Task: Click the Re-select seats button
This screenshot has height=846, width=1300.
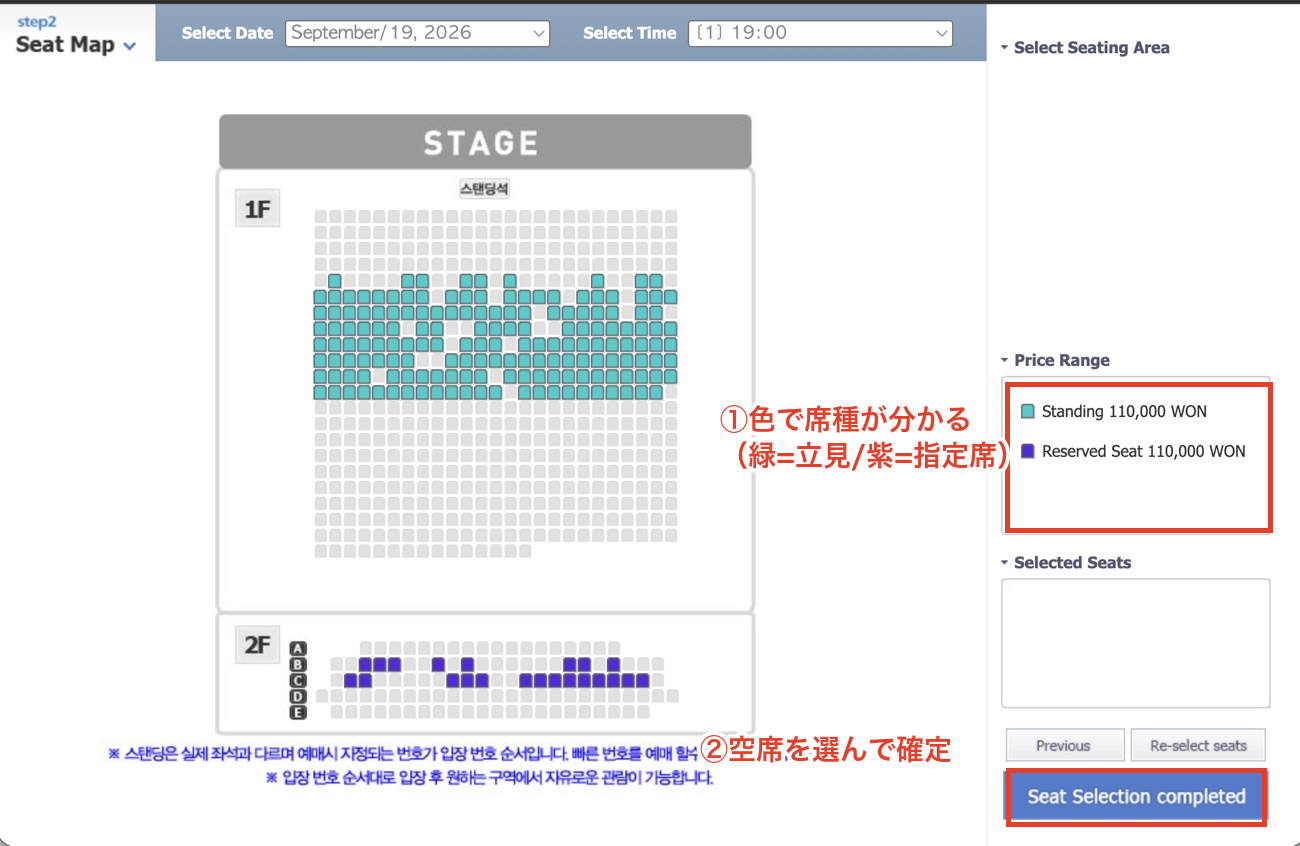Action: point(1198,745)
